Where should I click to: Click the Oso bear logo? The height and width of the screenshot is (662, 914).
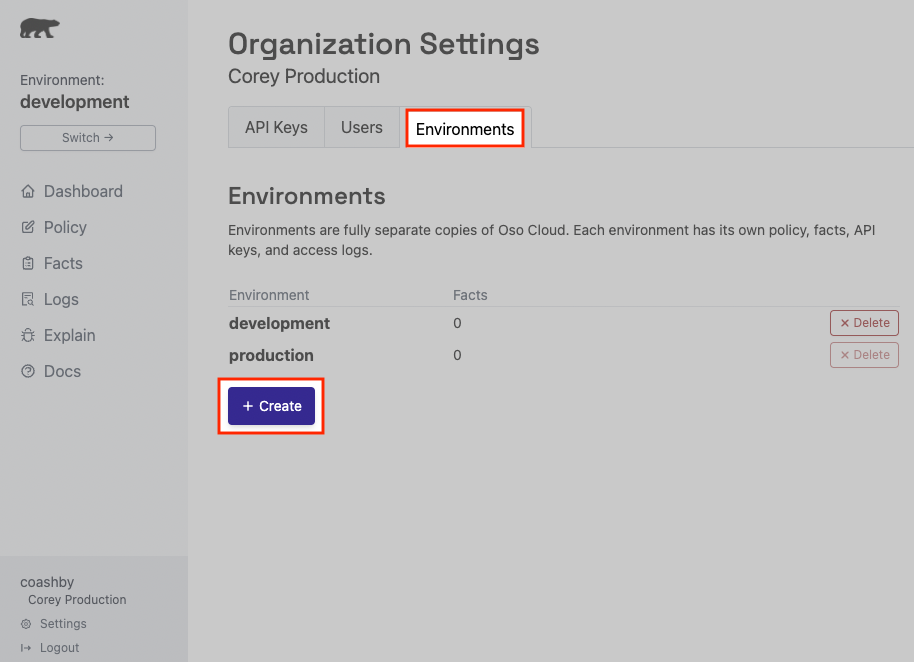(39, 28)
